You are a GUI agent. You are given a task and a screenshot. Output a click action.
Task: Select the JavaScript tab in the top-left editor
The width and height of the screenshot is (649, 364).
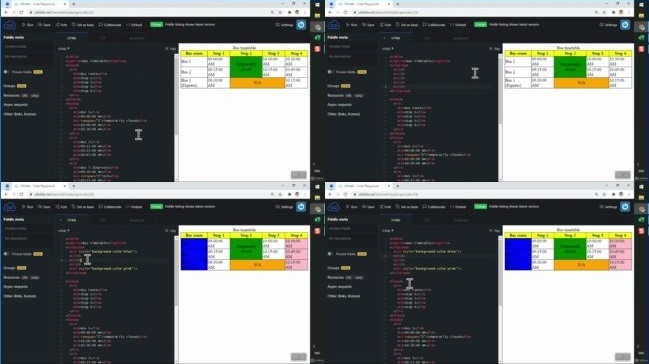(x=137, y=38)
